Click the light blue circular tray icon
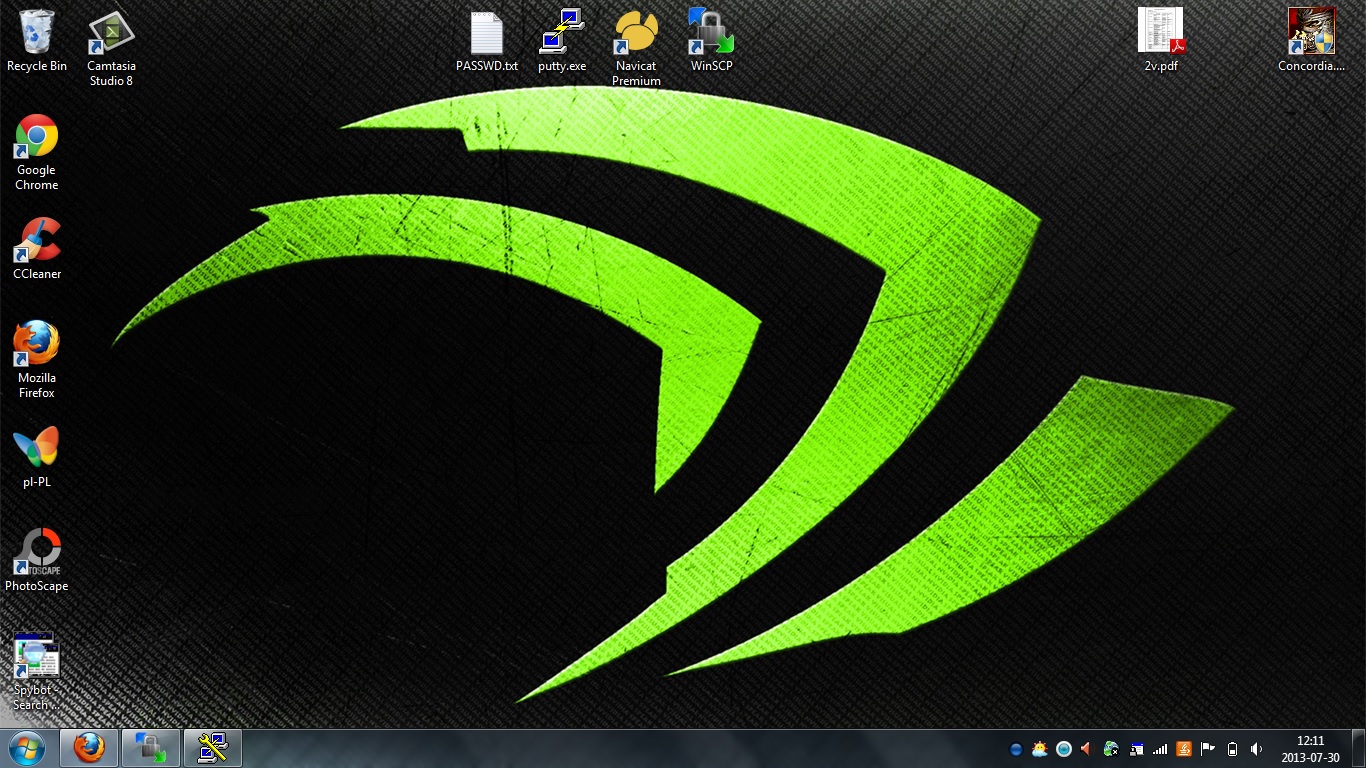 [x=1064, y=749]
